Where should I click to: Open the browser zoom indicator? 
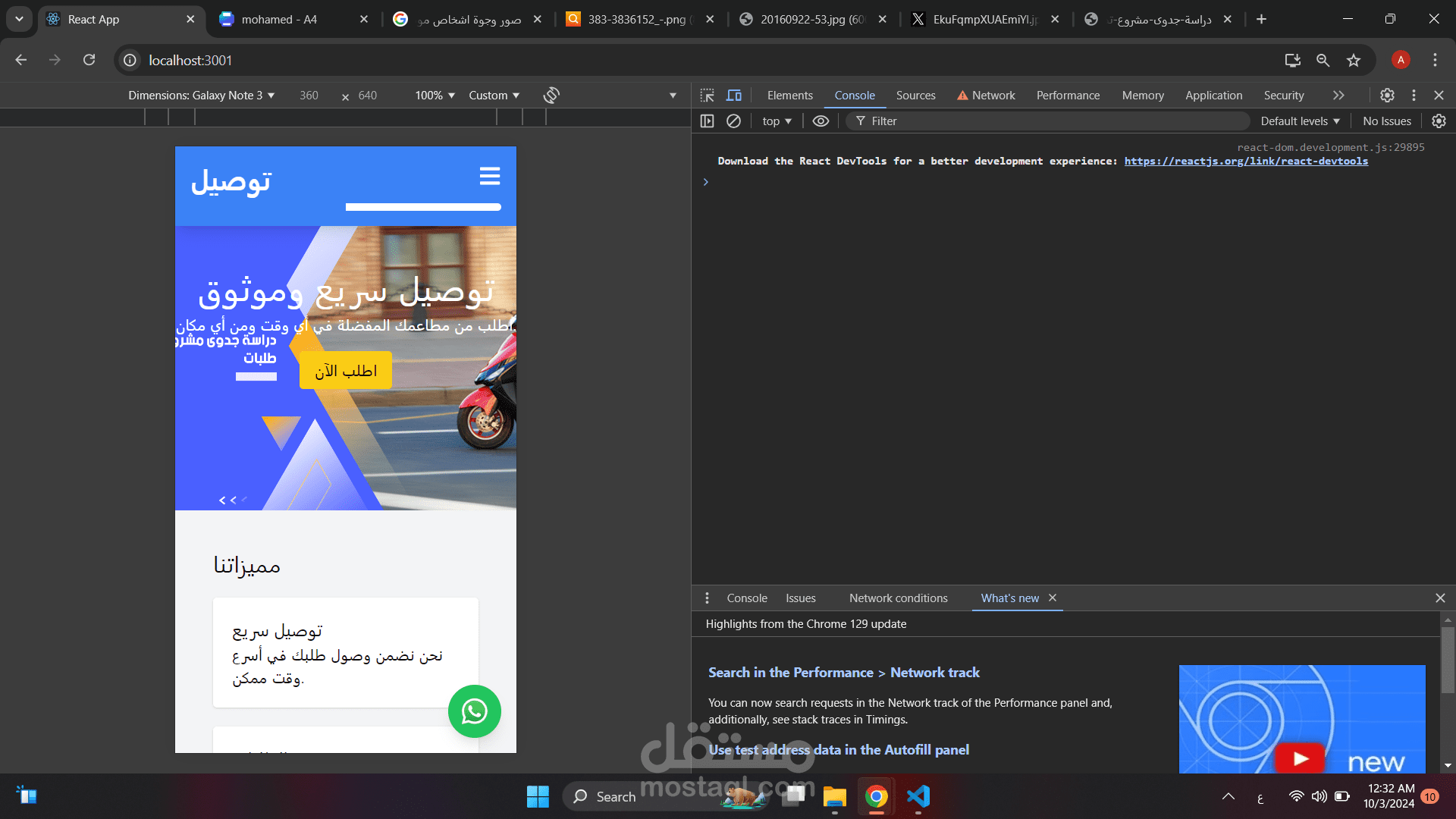(x=1323, y=60)
